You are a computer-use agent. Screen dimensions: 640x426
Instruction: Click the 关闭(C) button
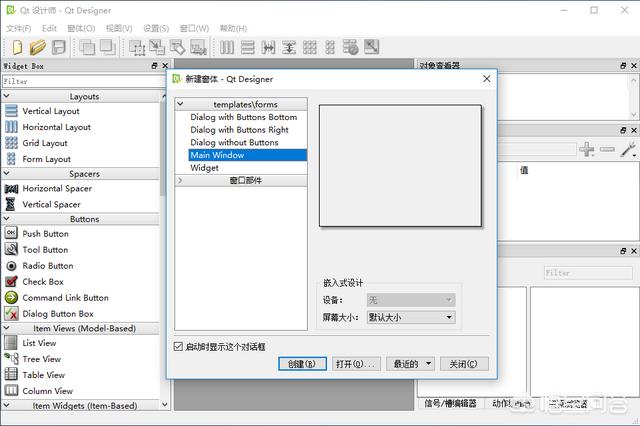pyautogui.click(x=464, y=364)
